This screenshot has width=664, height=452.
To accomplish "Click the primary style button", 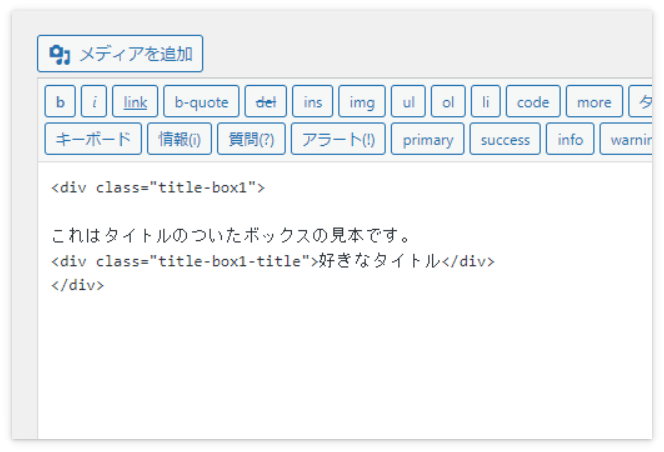I will pyautogui.click(x=428, y=139).
